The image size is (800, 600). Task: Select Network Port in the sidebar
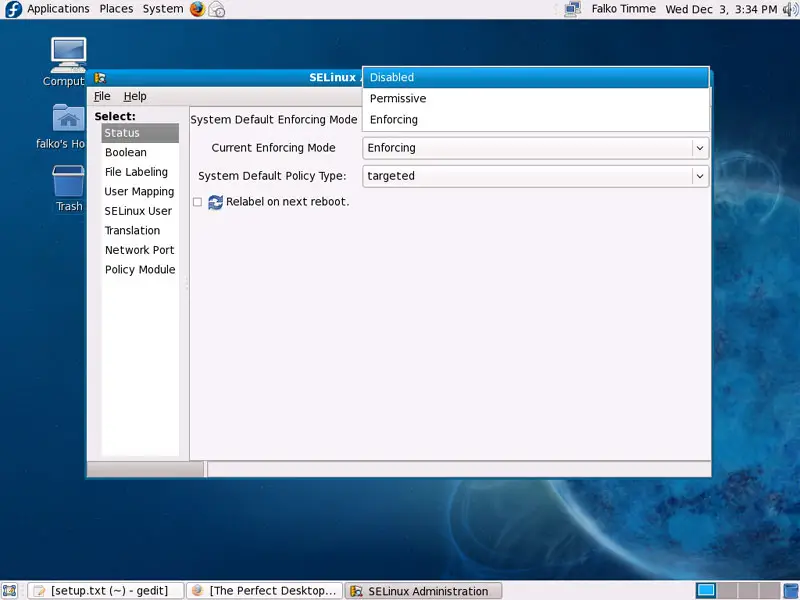[x=140, y=250]
